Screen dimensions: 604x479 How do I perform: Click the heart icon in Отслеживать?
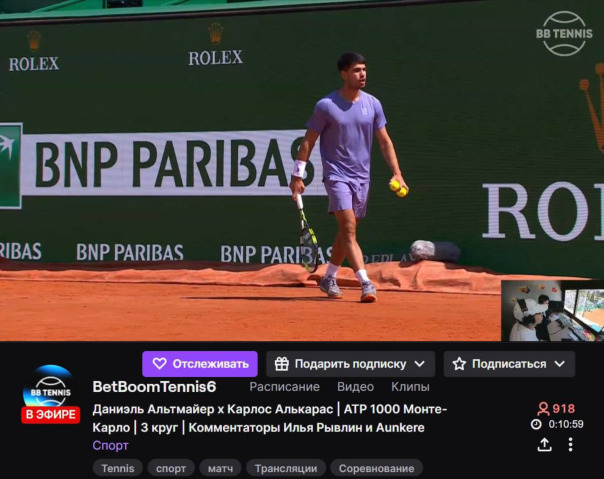(159, 364)
